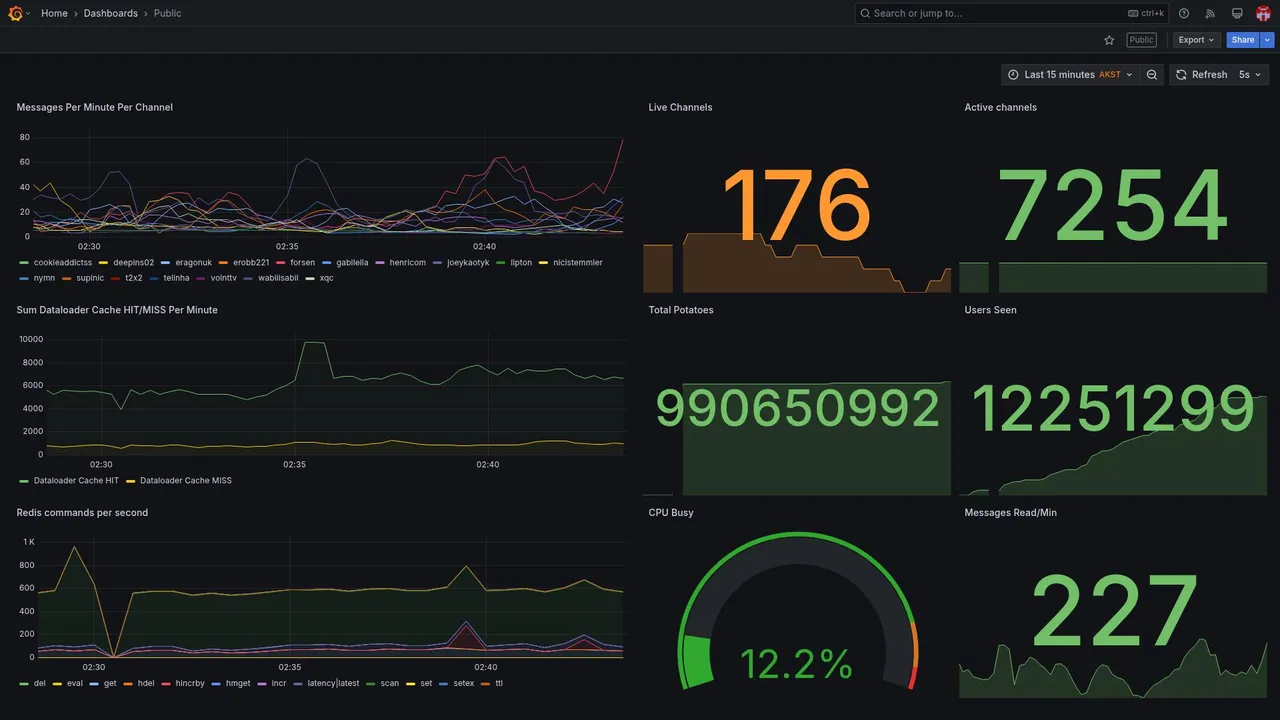This screenshot has width=1280, height=720.
Task: Toggle xqc series in legend
Action: click(x=327, y=278)
